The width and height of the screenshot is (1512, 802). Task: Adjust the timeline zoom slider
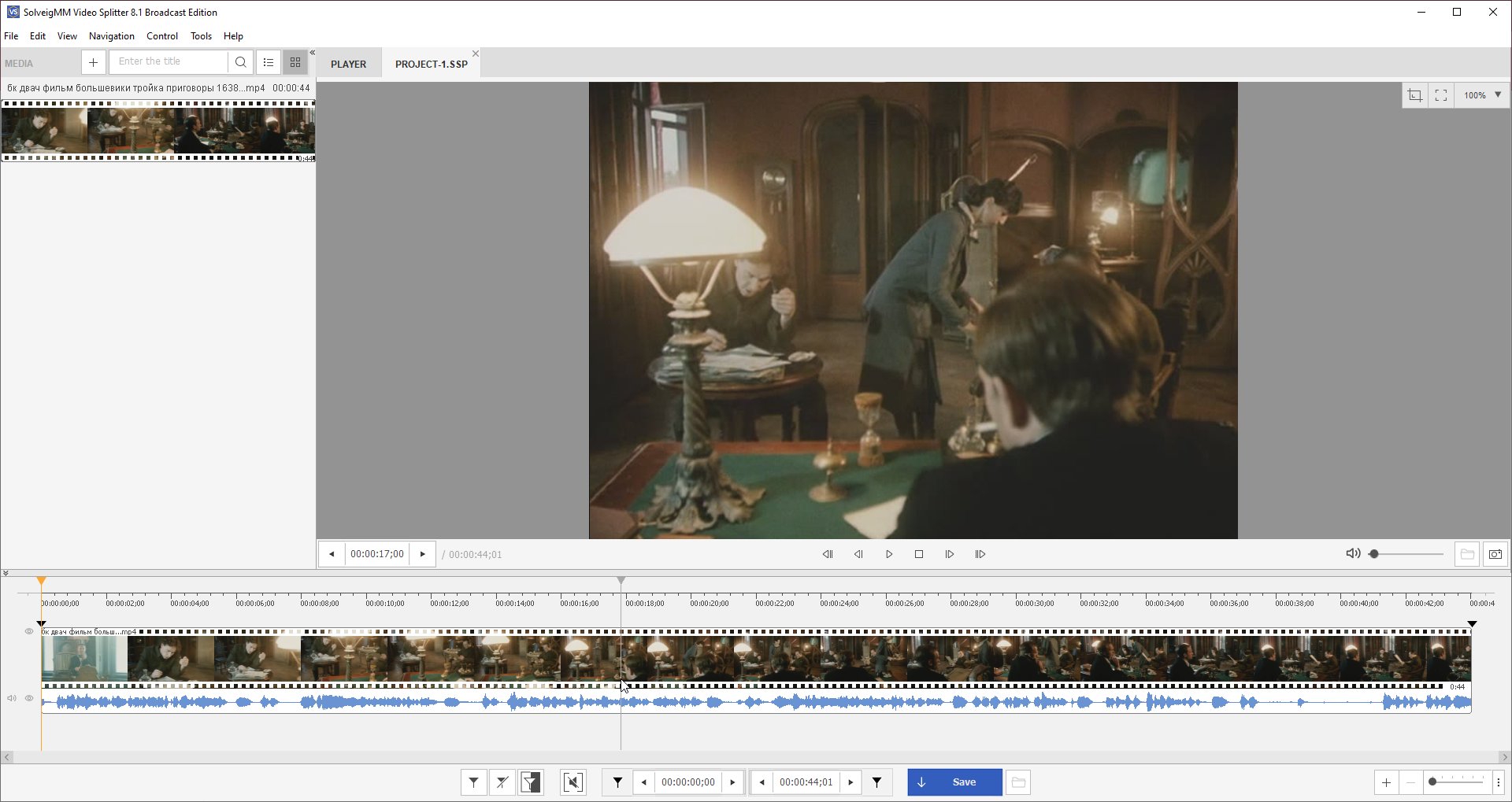coord(1456,782)
